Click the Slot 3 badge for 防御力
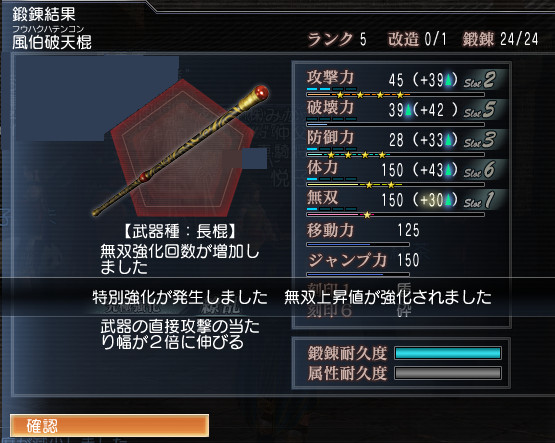 [480, 140]
